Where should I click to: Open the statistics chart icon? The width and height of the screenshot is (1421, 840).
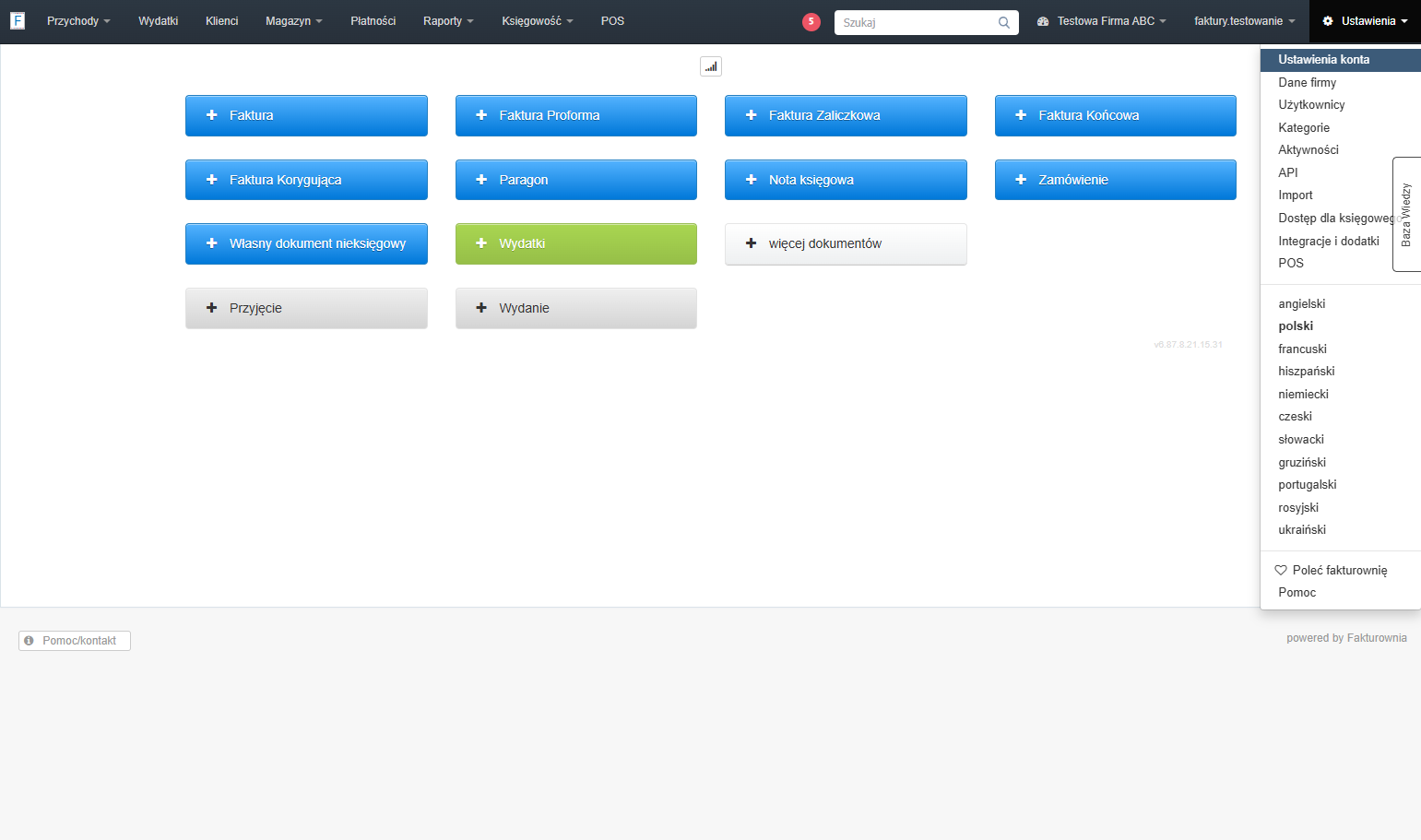711,66
